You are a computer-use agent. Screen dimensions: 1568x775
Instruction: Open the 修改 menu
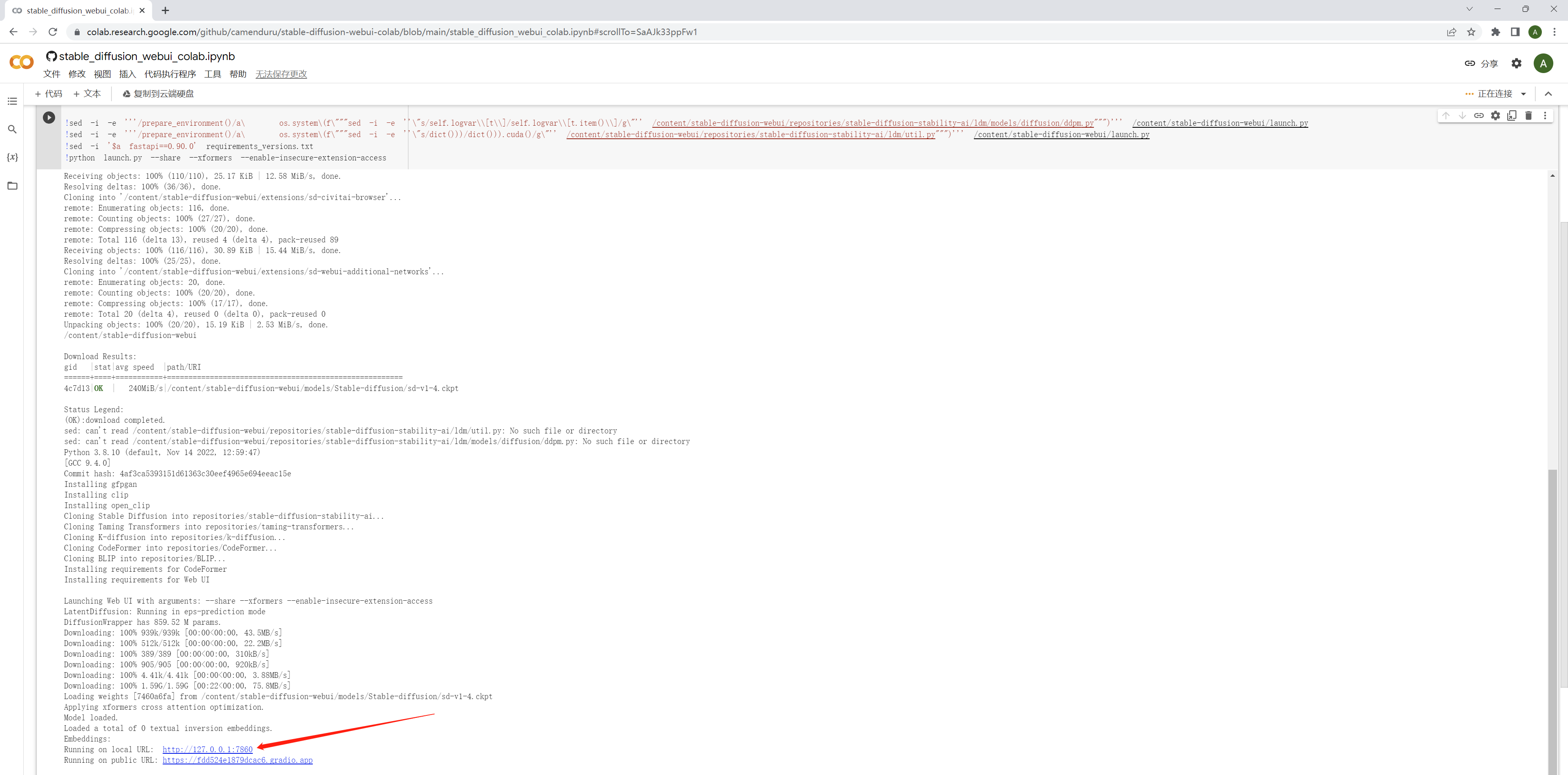(77, 74)
